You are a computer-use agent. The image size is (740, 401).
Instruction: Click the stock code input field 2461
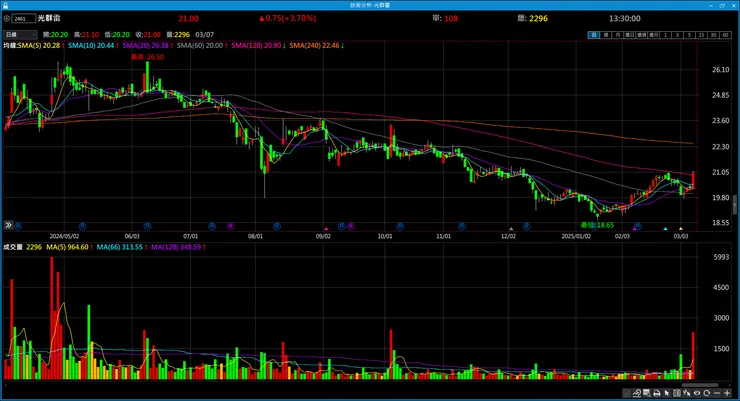point(24,18)
